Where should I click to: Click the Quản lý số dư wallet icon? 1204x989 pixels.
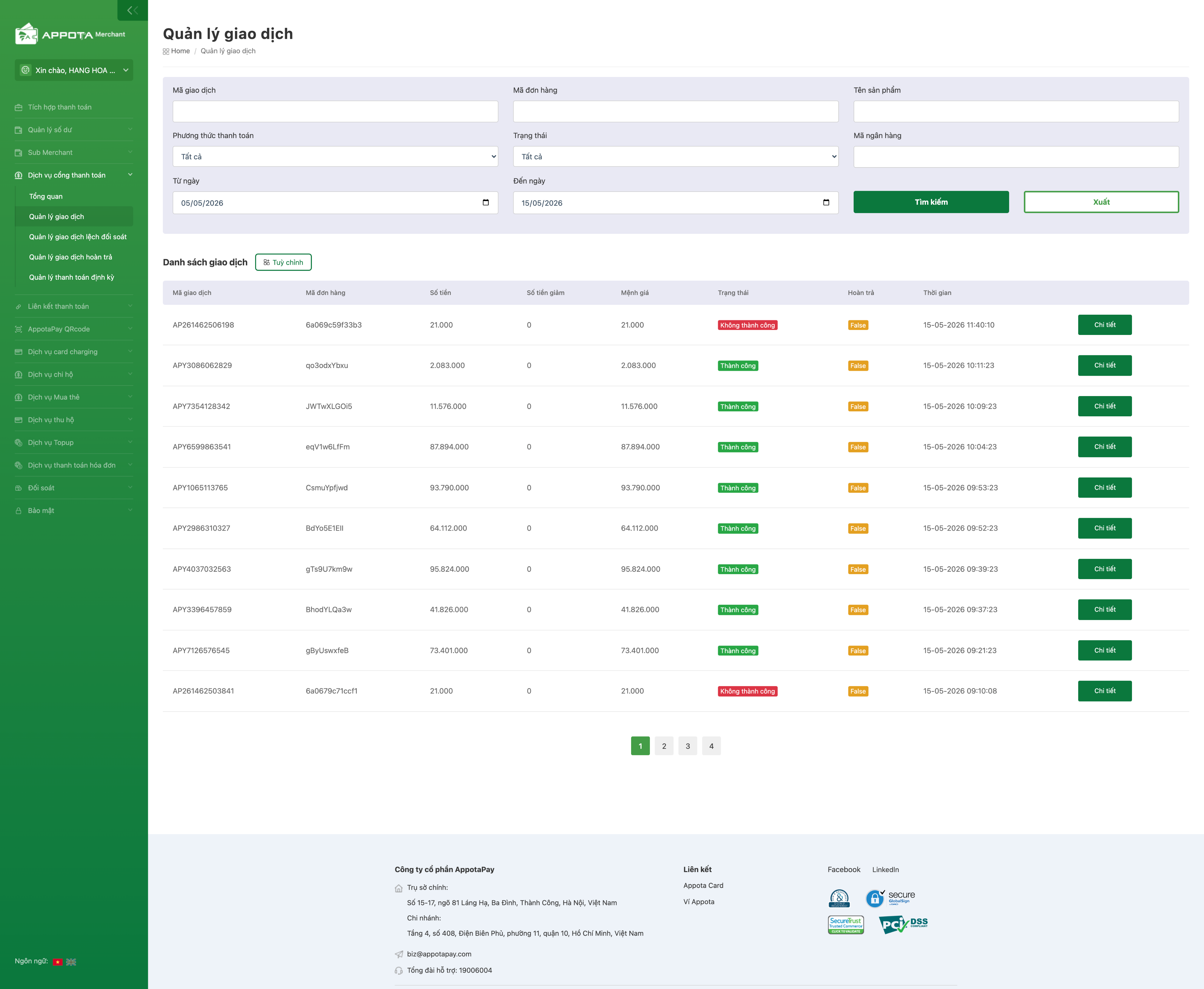(18, 130)
